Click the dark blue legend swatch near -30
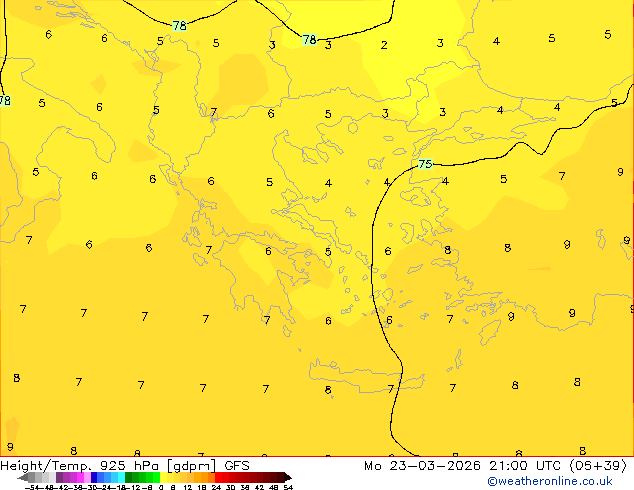The height and width of the screenshot is (490, 634). [x=94, y=477]
